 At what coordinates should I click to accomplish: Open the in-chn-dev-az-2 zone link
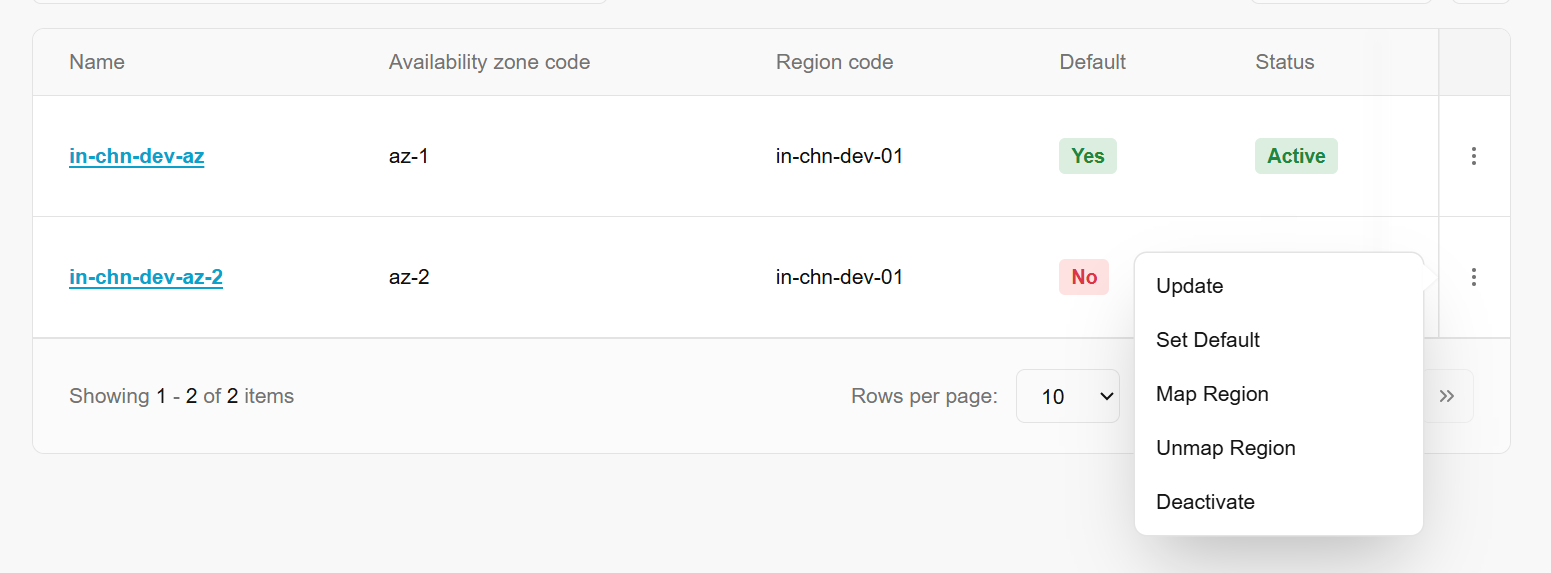point(146,277)
